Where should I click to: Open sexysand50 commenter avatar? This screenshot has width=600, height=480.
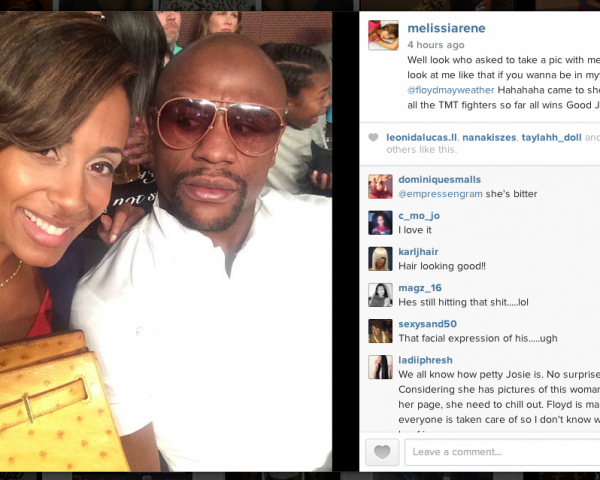click(380, 331)
